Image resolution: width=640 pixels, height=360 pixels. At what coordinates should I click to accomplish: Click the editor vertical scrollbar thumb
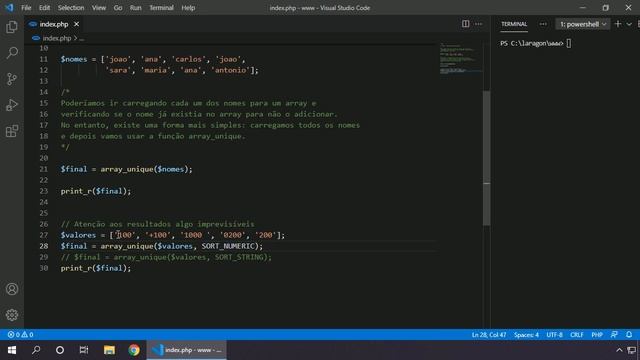pyautogui.click(x=486, y=157)
